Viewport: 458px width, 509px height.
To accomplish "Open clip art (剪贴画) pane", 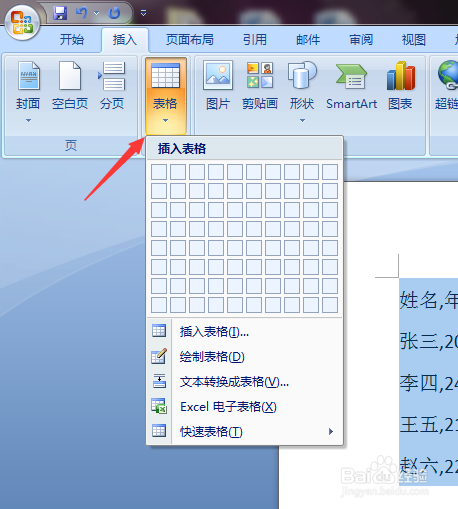I will [260, 86].
